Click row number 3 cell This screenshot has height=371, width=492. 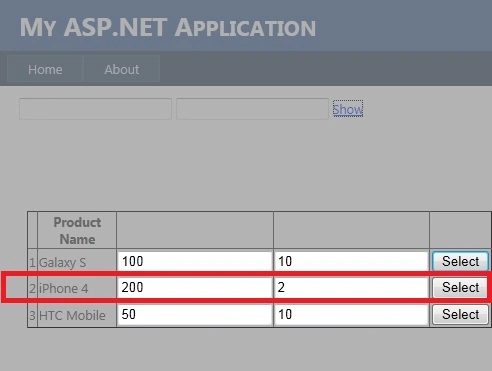(32, 315)
